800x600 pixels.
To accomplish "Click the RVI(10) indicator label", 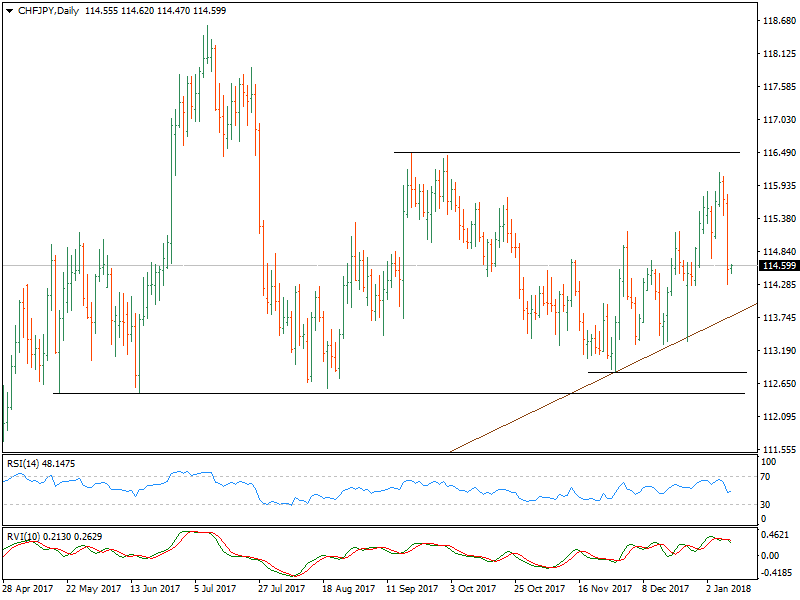I will [x=25, y=535].
